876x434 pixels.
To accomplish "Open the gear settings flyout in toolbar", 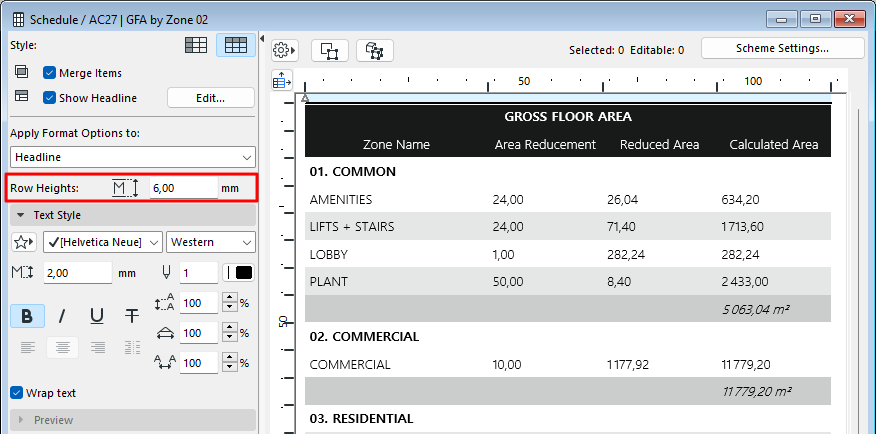I will coord(285,51).
